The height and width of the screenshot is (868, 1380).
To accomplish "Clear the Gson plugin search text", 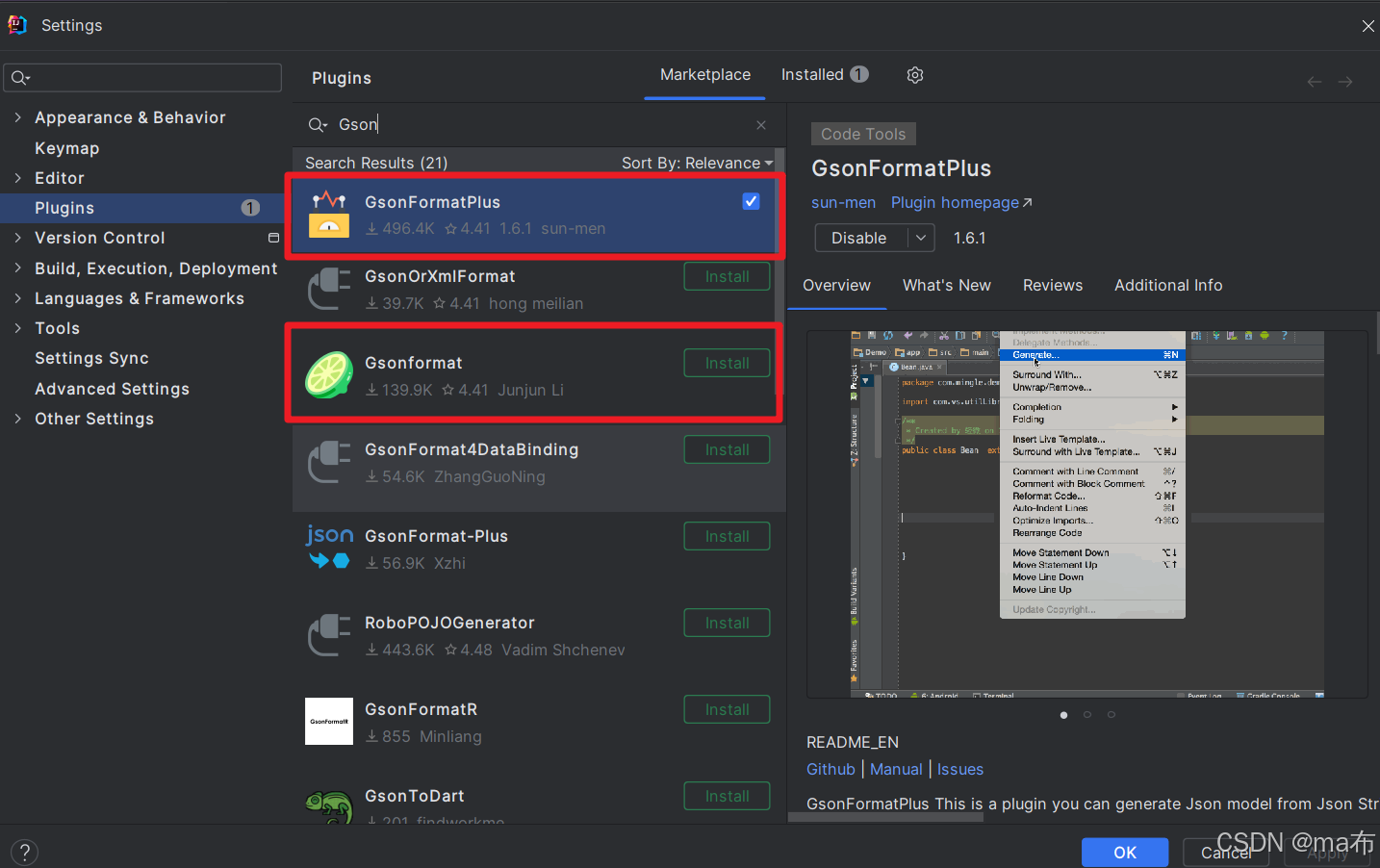I will pyautogui.click(x=761, y=125).
